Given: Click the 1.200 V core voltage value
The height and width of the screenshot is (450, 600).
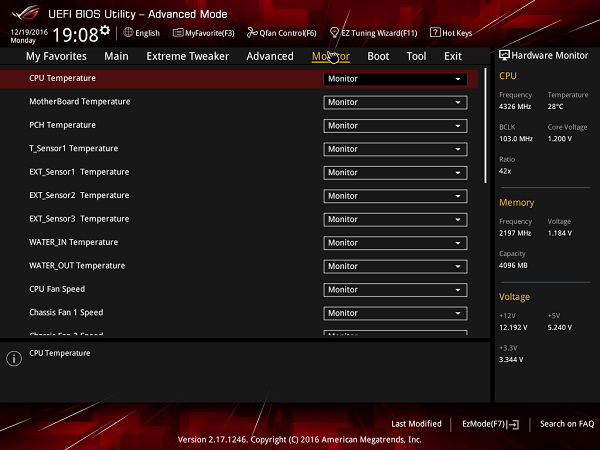Looking at the screenshot, I should [x=559, y=139].
